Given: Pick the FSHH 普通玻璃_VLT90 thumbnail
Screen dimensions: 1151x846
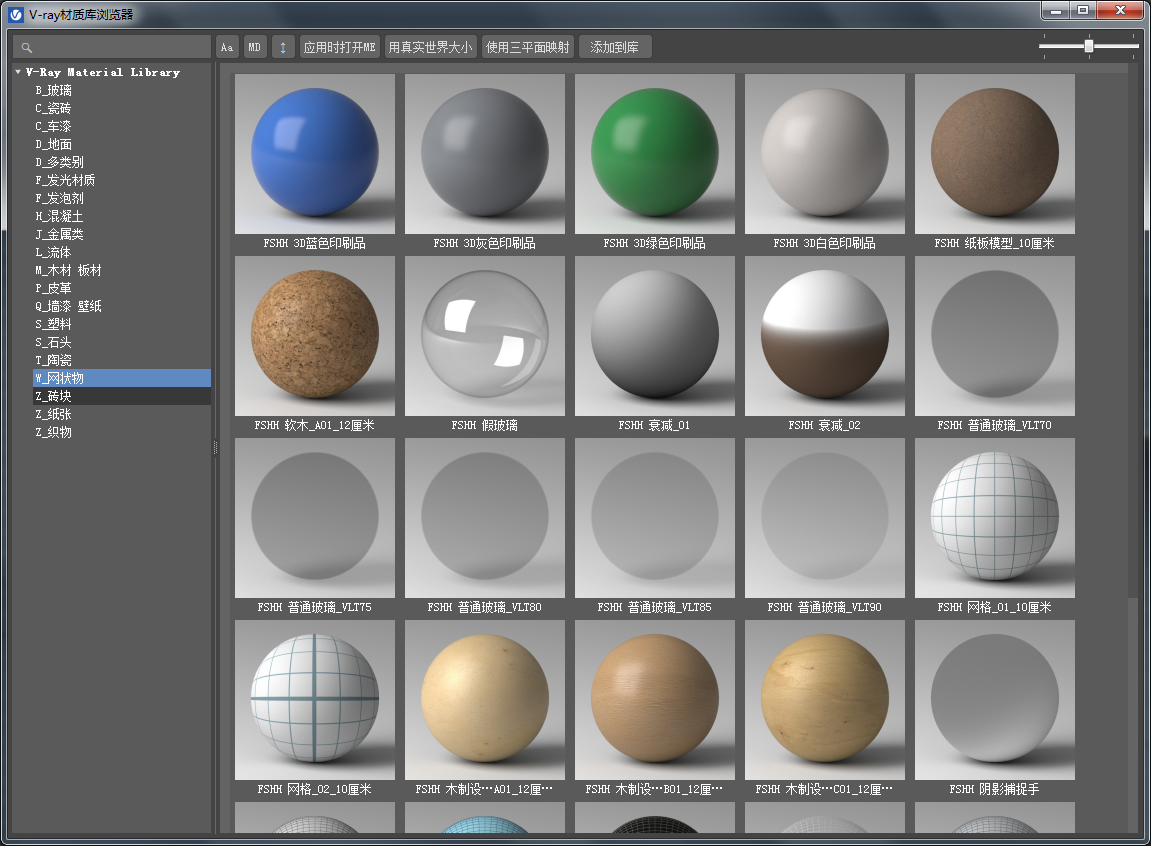Looking at the screenshot, I should tap(825, 518).
